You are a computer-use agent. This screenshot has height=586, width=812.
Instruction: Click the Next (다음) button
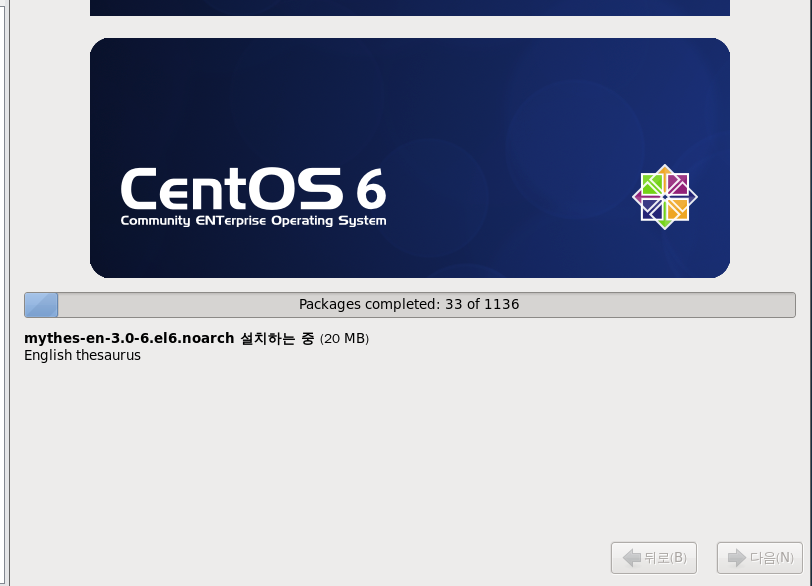[759, 558]
